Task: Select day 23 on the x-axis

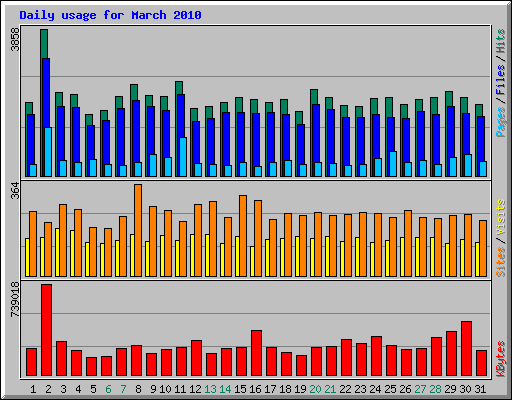Action: [x=360, y=389]
